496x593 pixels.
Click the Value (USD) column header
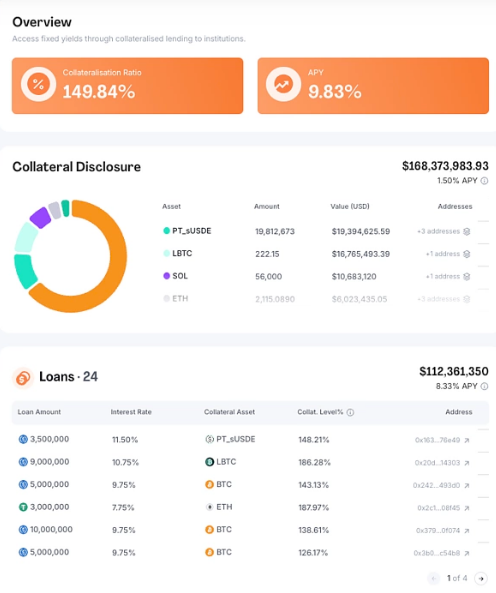[x=350, y=206]
